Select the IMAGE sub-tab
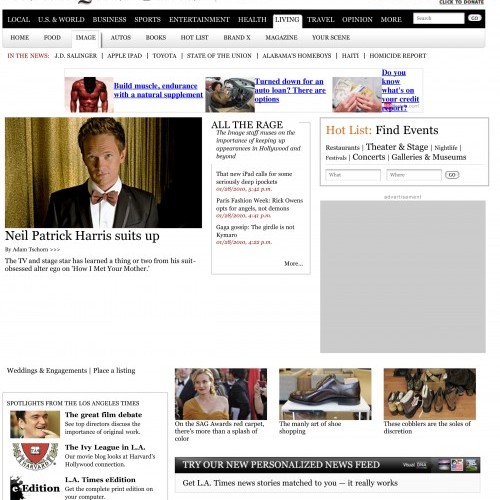Viewport: 500px width, 500px height. 86,38
